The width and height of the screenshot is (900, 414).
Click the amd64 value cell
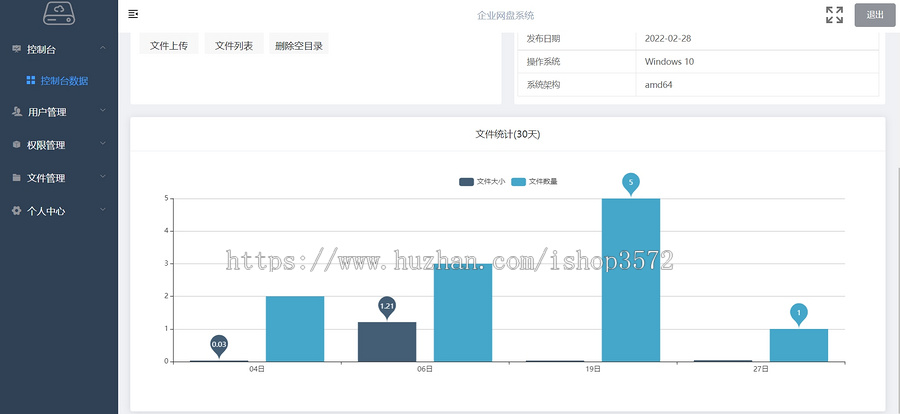tap(758, 85)
